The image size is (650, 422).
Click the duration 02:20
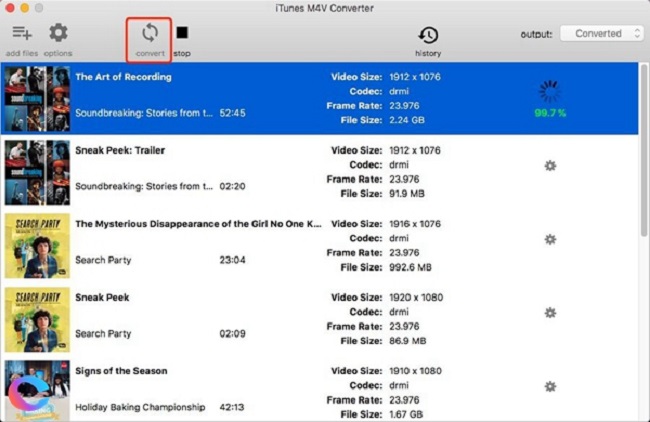232,187
